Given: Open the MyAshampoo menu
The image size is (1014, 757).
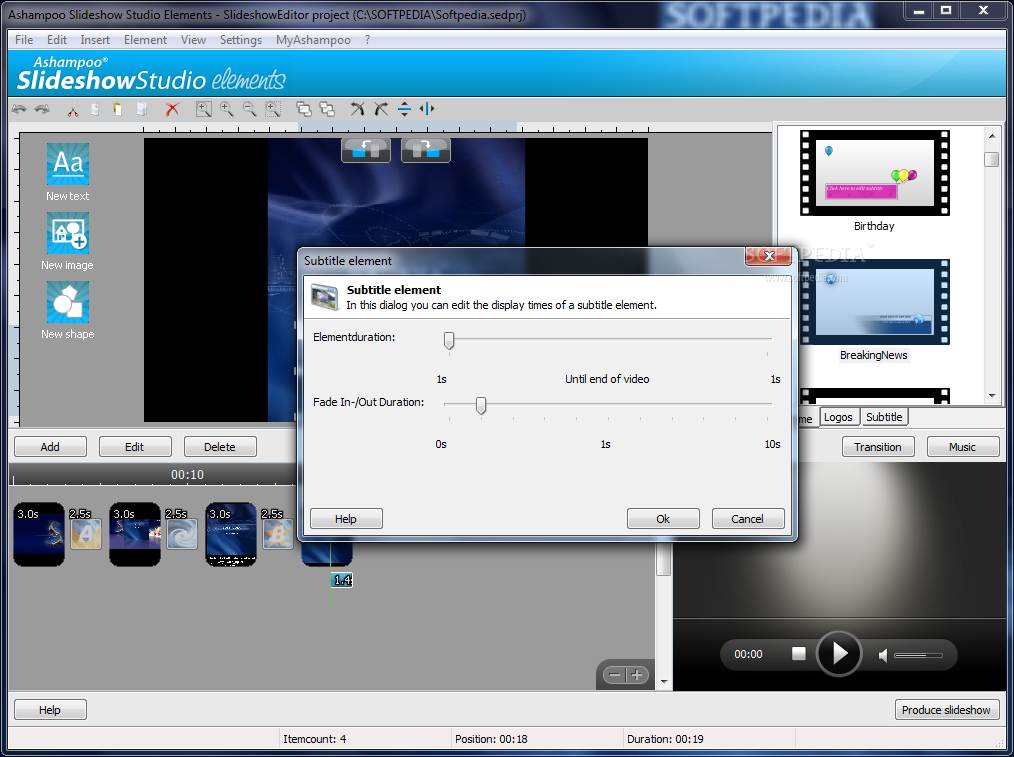Looking at the screenshot, I should tap(313, 40).
